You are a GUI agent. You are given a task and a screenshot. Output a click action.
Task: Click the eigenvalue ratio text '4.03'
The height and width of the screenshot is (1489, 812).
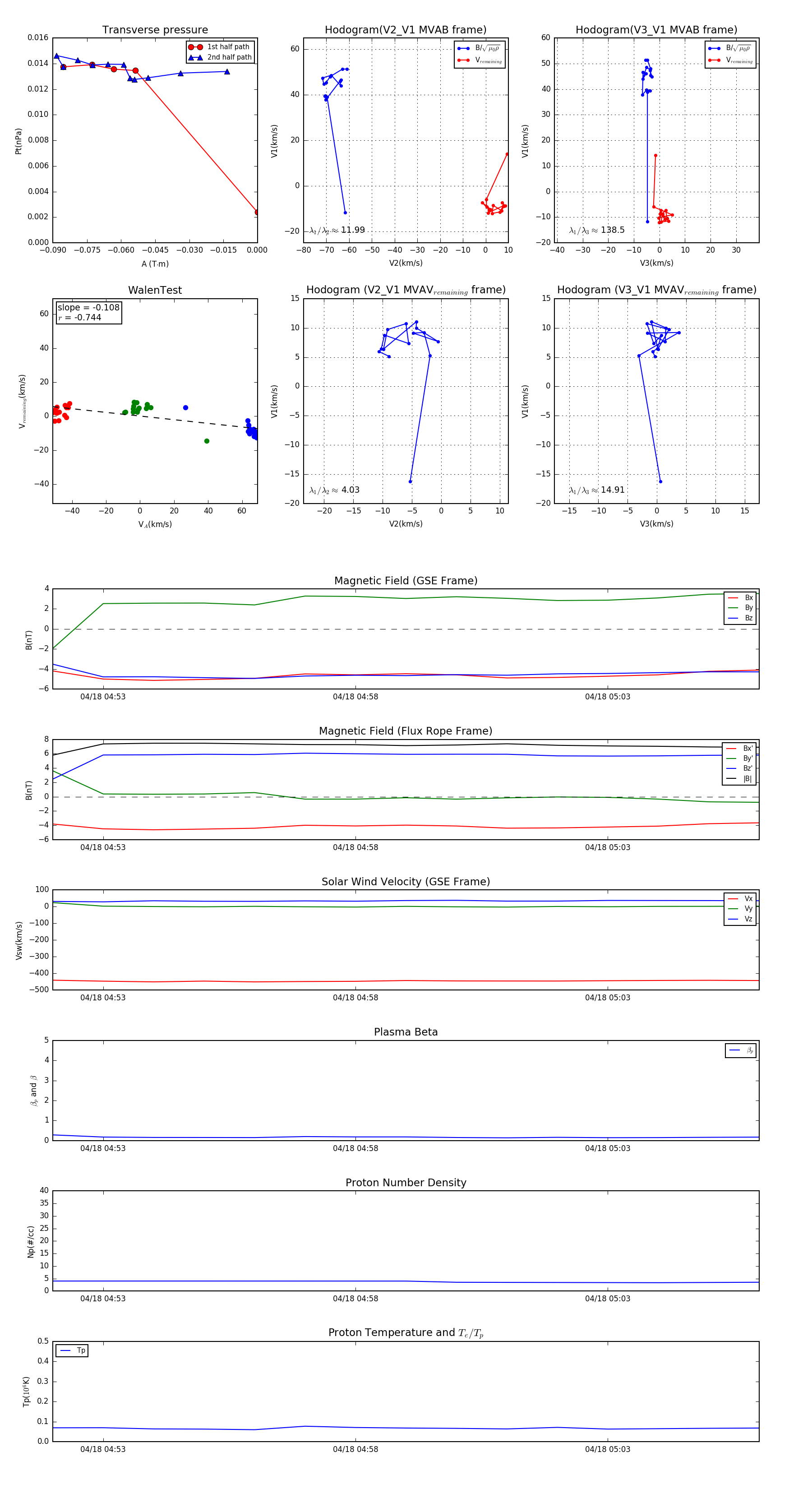point(350,490)
